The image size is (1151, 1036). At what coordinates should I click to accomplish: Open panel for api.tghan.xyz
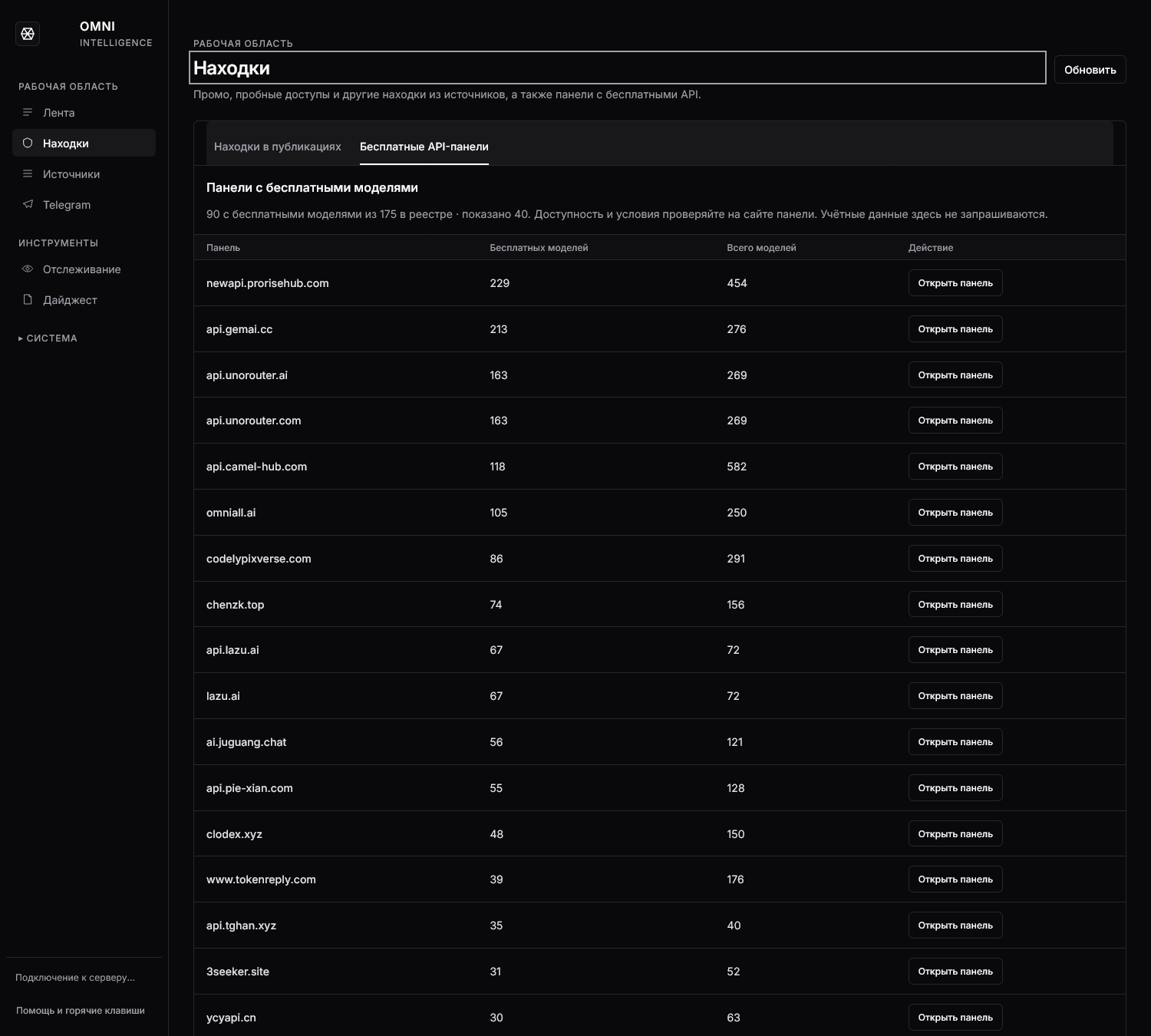(x=955, y=925)
